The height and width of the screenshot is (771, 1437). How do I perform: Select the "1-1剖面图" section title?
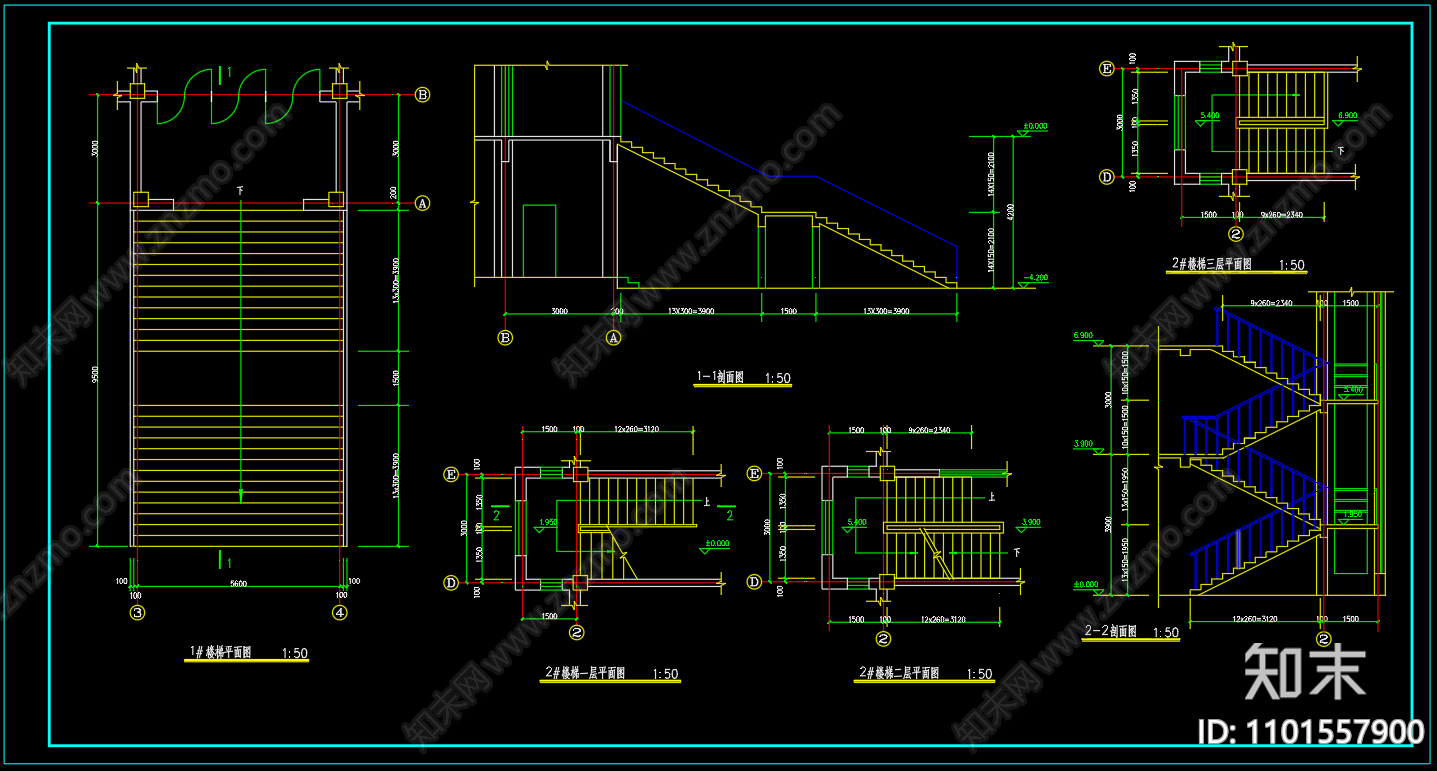[721, 377]
